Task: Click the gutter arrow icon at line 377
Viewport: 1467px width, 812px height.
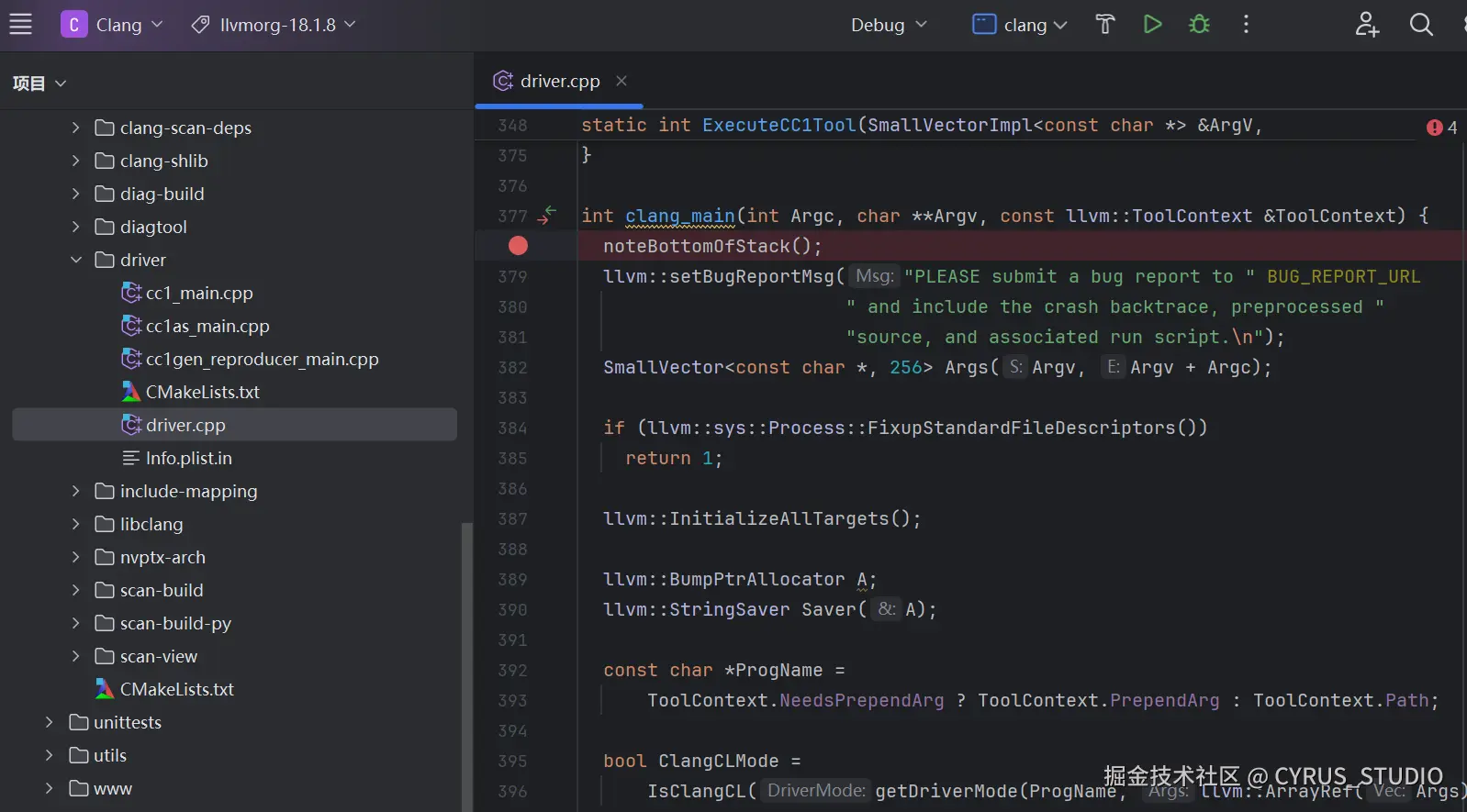Action: click(x=547, y=216)
